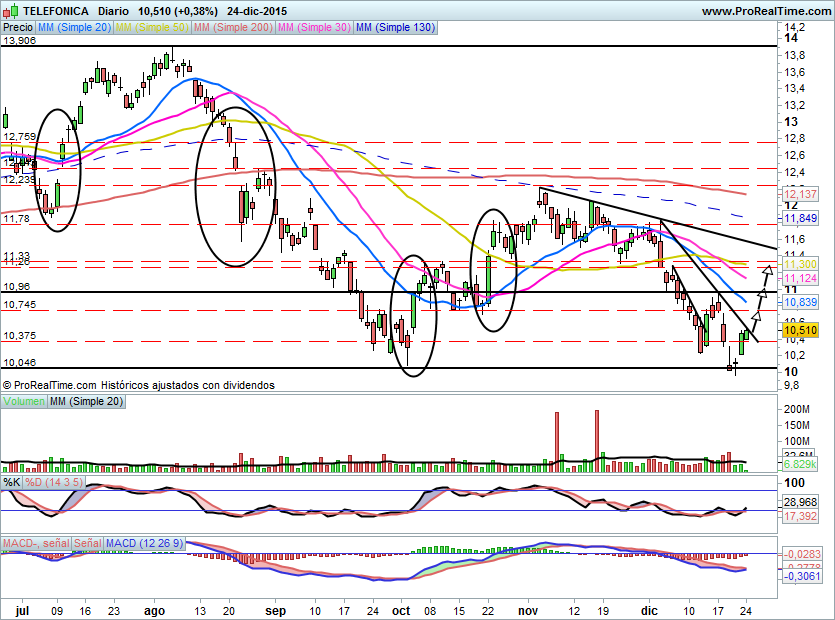835x620 pixels.
Task: Click the 11,849 blue price tag
Action: point(800,218)
